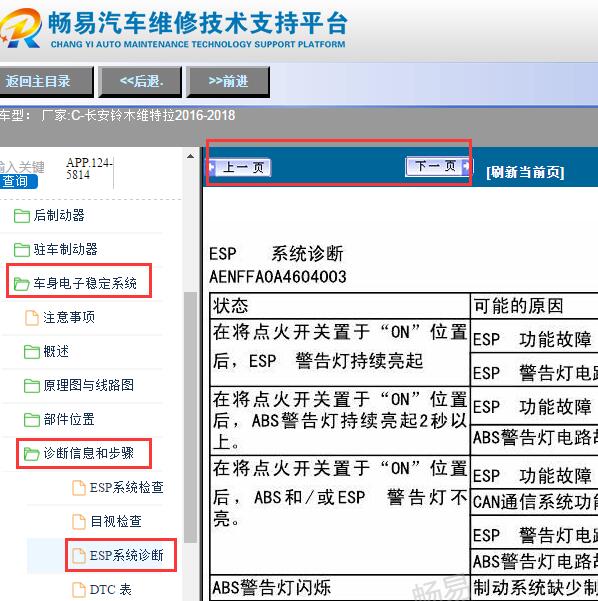Viewport: 598px width, 601px height.
Task: Expand the 概述 entry
Action: (x=56, y=351)
